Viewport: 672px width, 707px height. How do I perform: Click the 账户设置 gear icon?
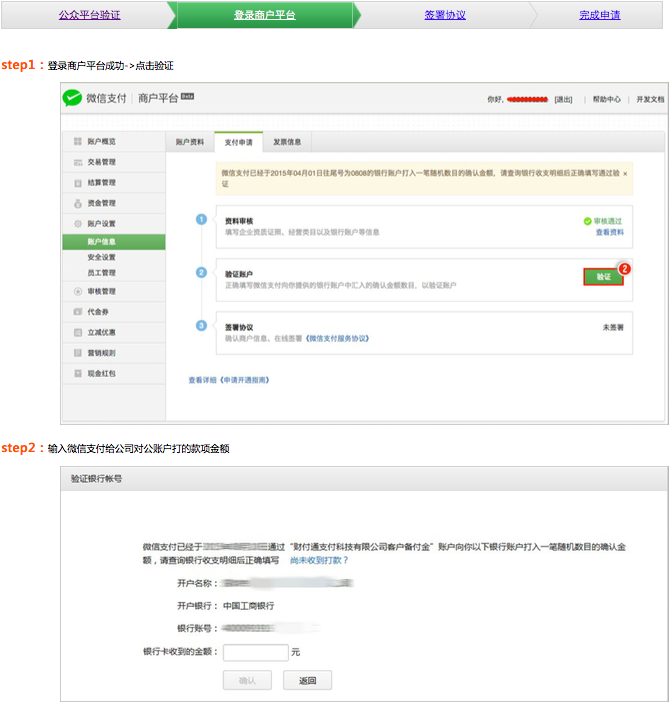click(x=78, y=224)
